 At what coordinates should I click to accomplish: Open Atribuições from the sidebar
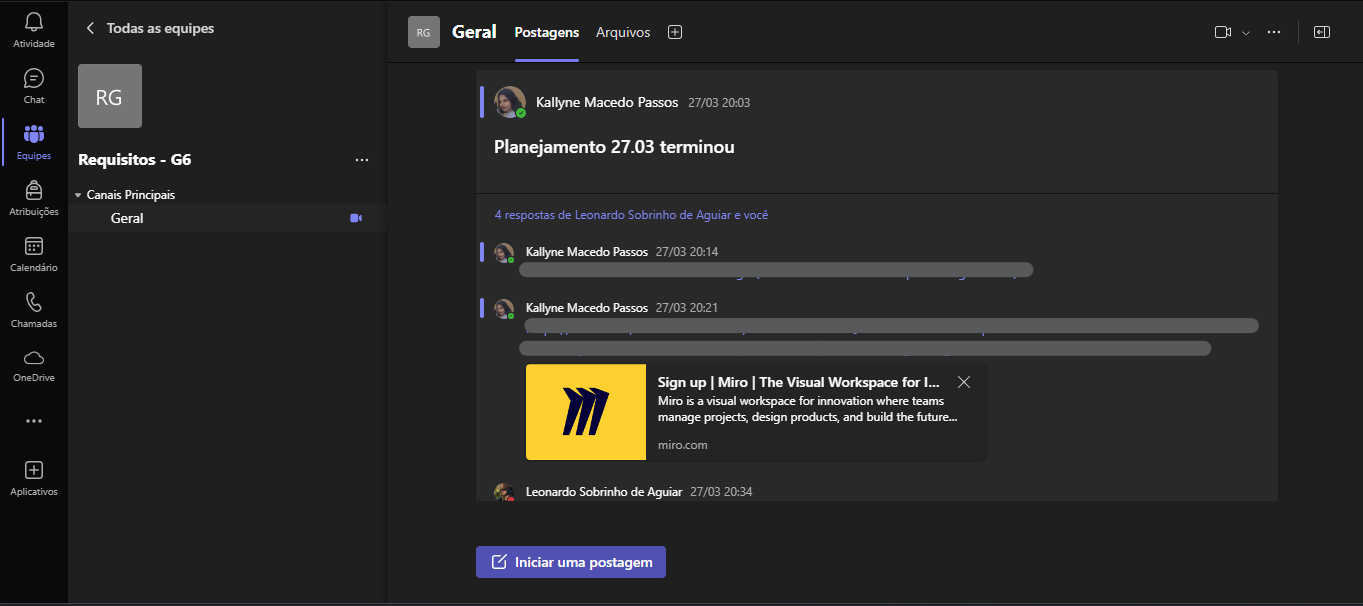pyautogui.click(x=33, y=195)
